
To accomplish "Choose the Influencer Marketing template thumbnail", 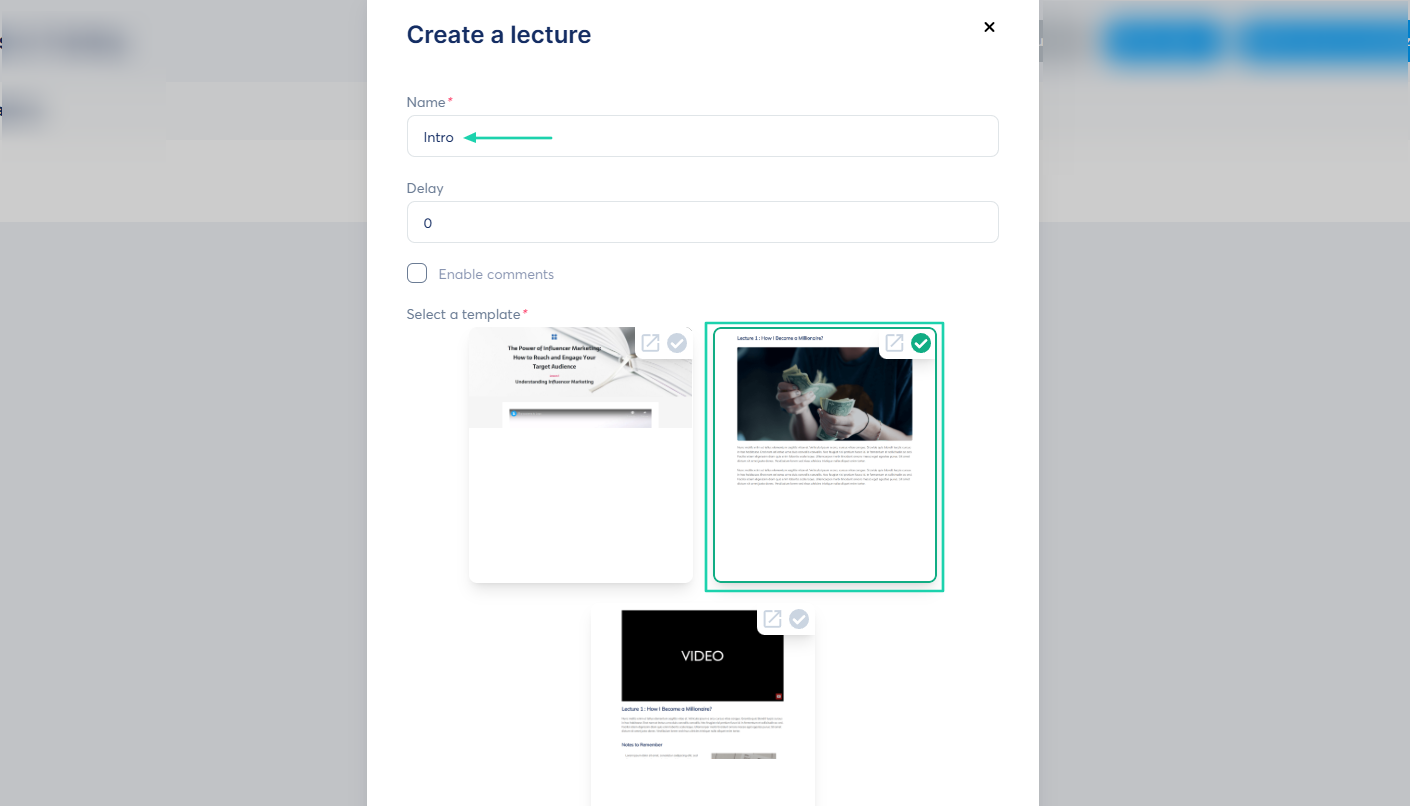I will coord(580,455).
